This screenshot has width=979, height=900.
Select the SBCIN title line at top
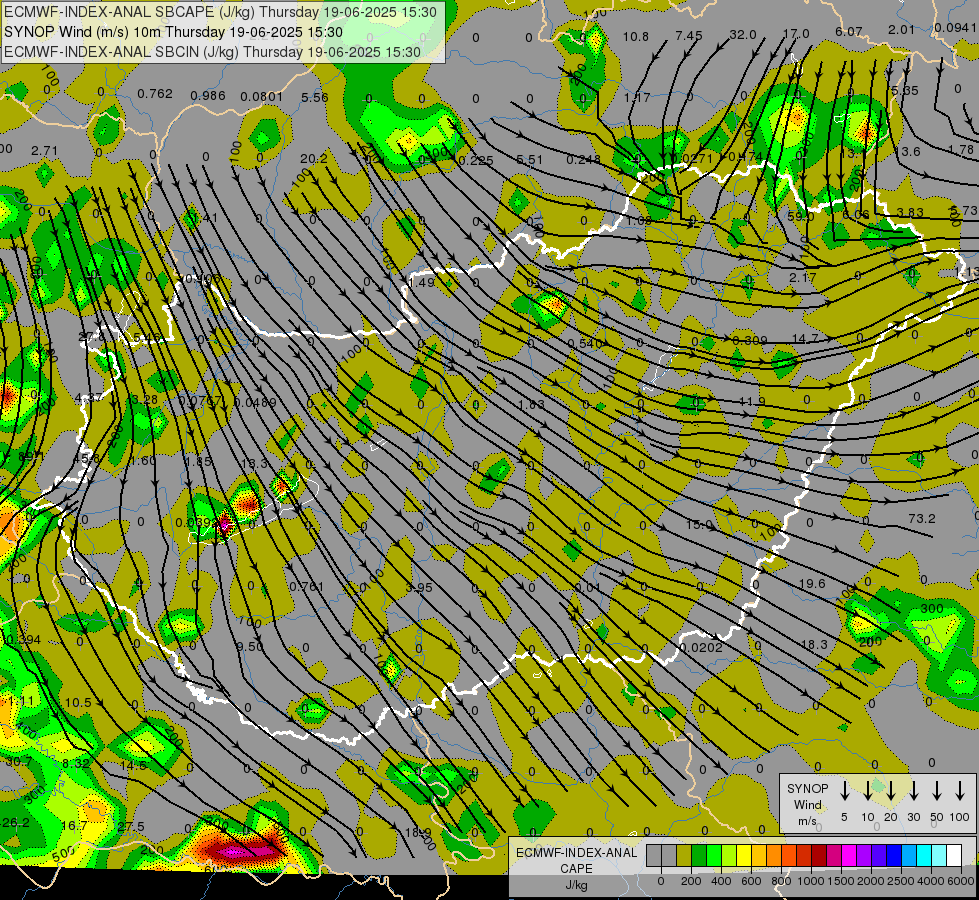pos(212,52)
